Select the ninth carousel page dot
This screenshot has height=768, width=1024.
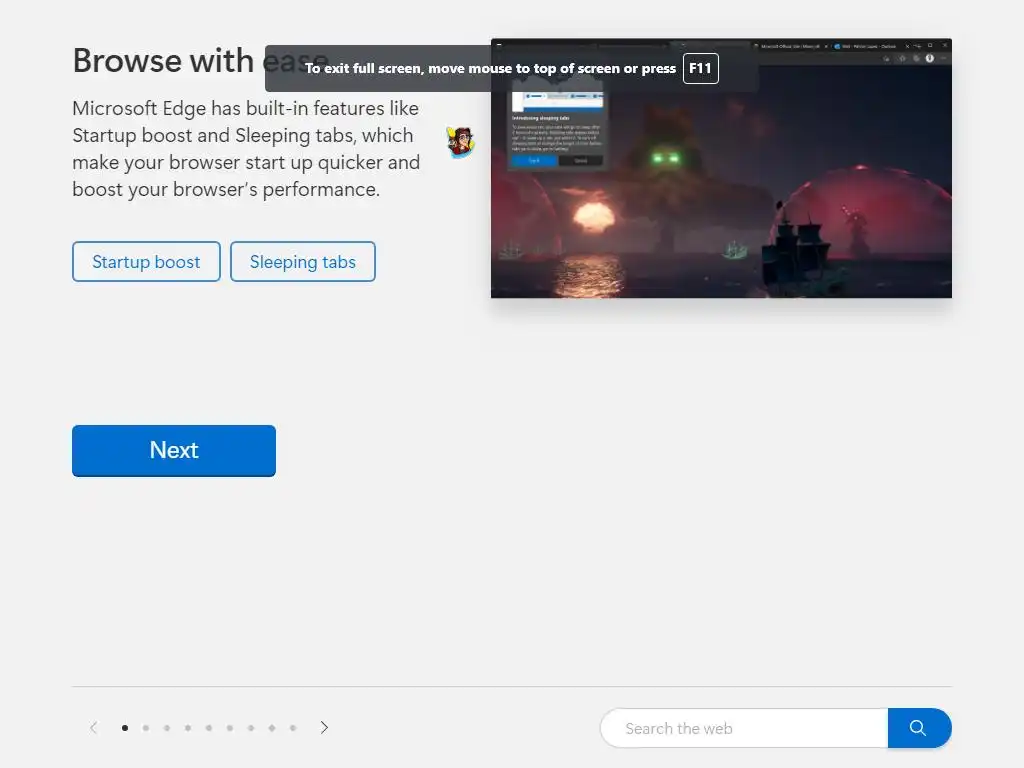[293, 728]
